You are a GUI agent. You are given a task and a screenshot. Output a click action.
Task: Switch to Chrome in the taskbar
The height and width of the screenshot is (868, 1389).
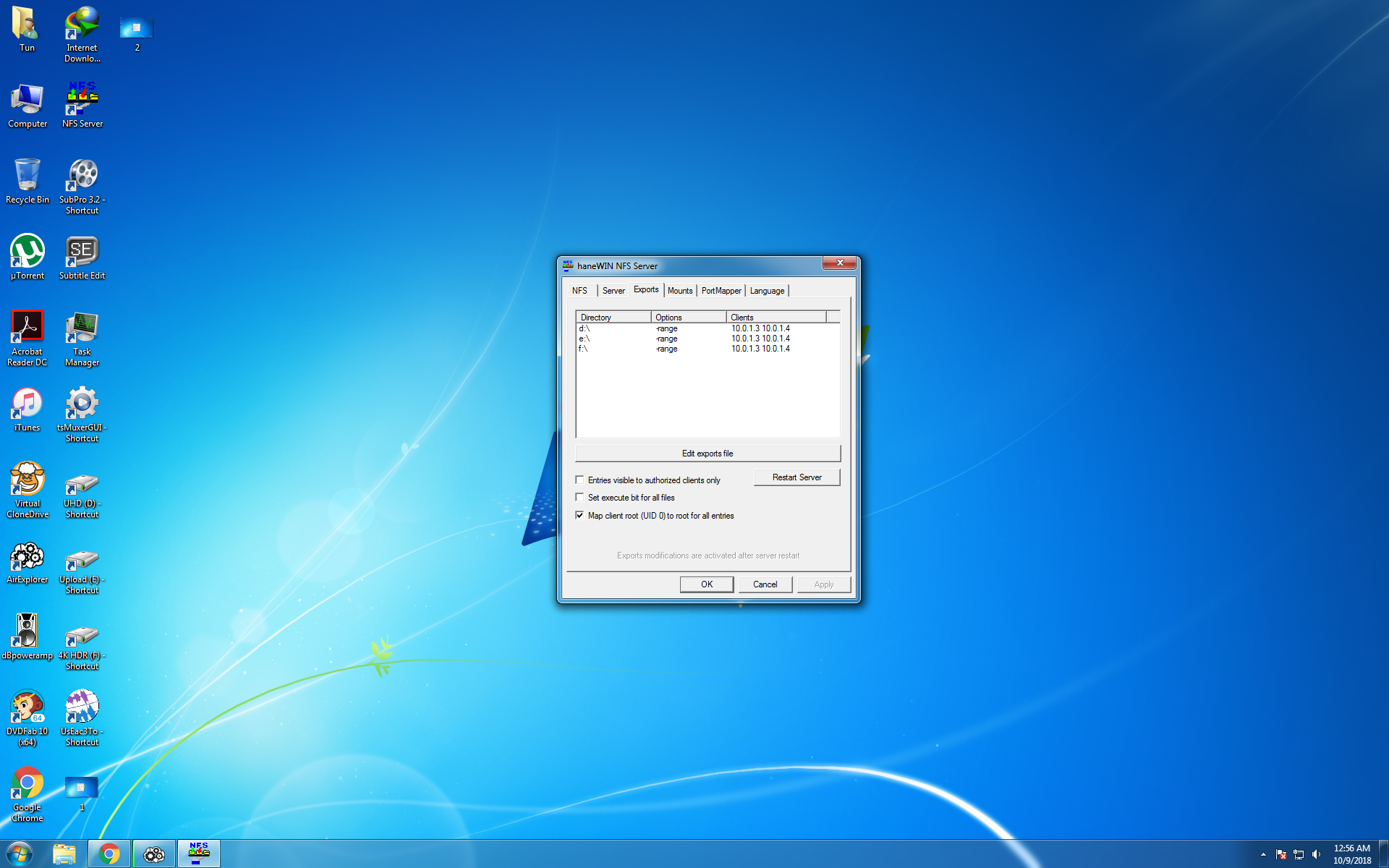point(109,854)
